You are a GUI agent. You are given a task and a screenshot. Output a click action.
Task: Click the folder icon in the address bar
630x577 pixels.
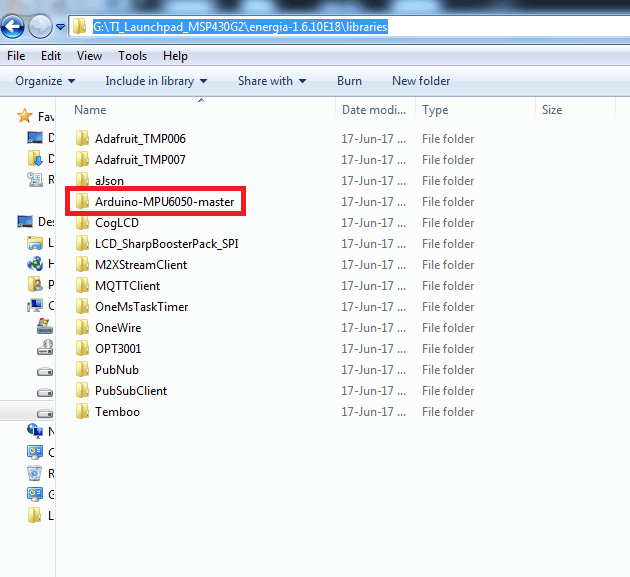[79, 27]
